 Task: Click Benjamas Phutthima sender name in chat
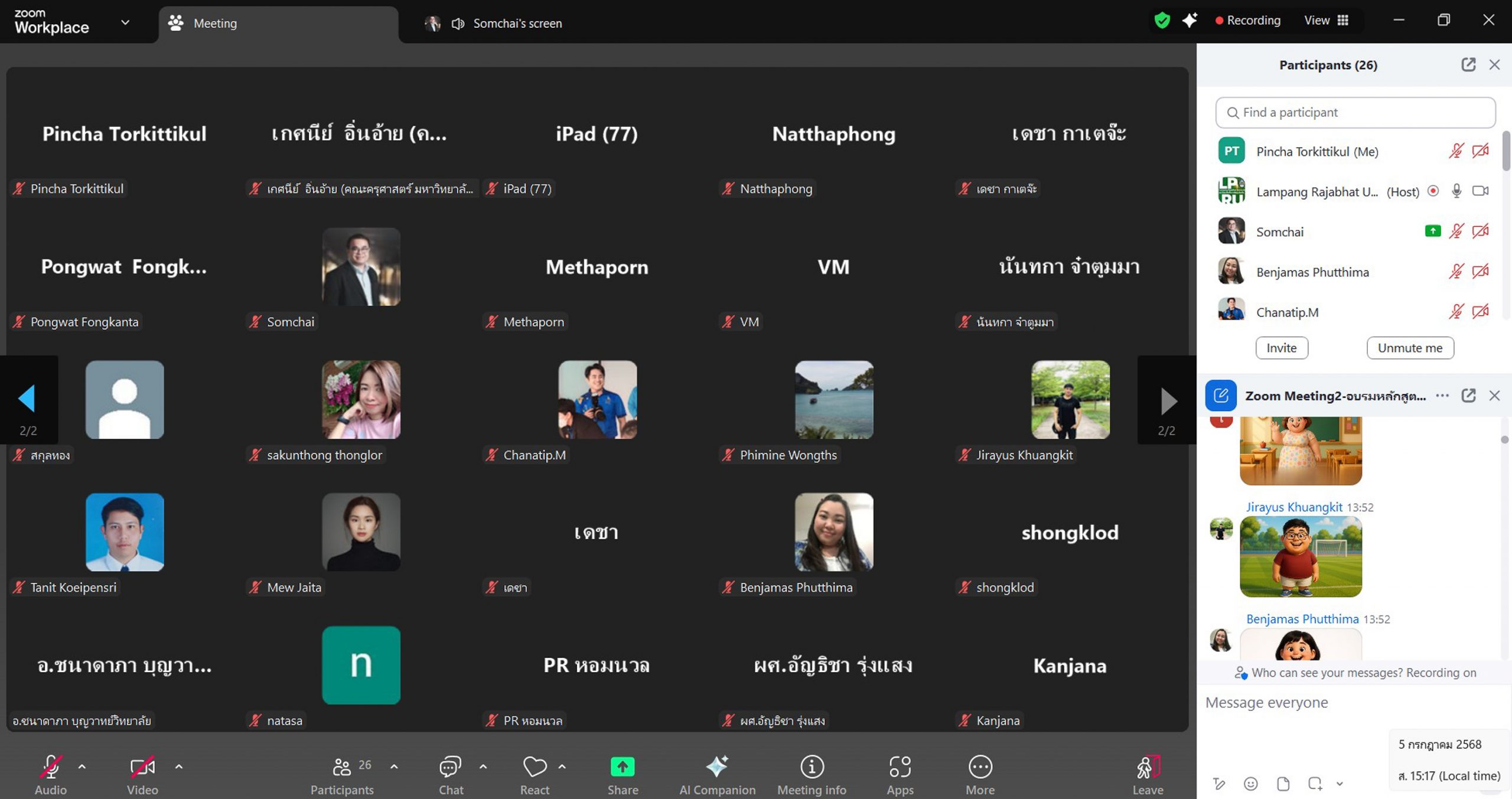pyautogui.click(x=1302, y=619)
